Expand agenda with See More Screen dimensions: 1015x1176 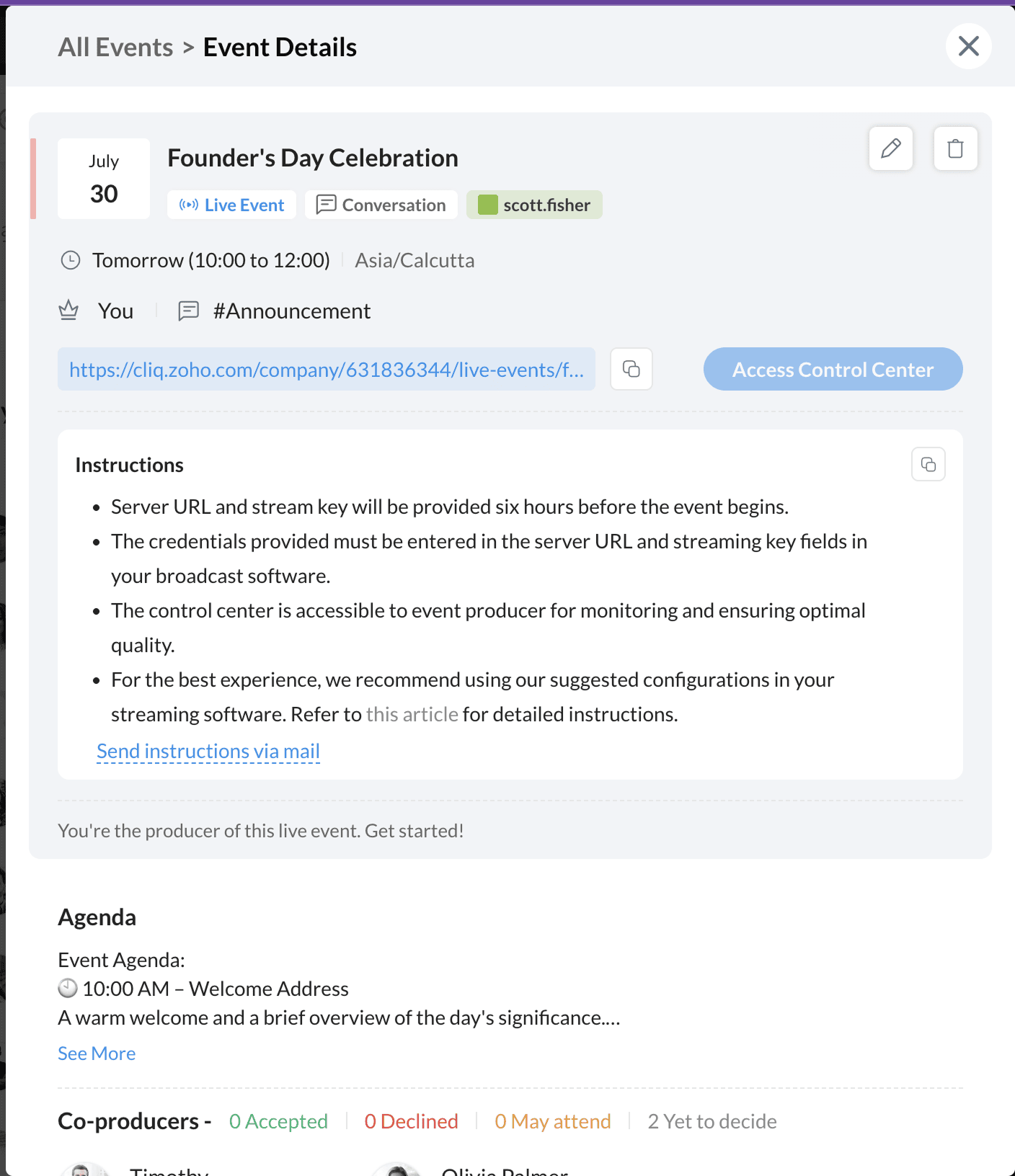(97, 1053)
